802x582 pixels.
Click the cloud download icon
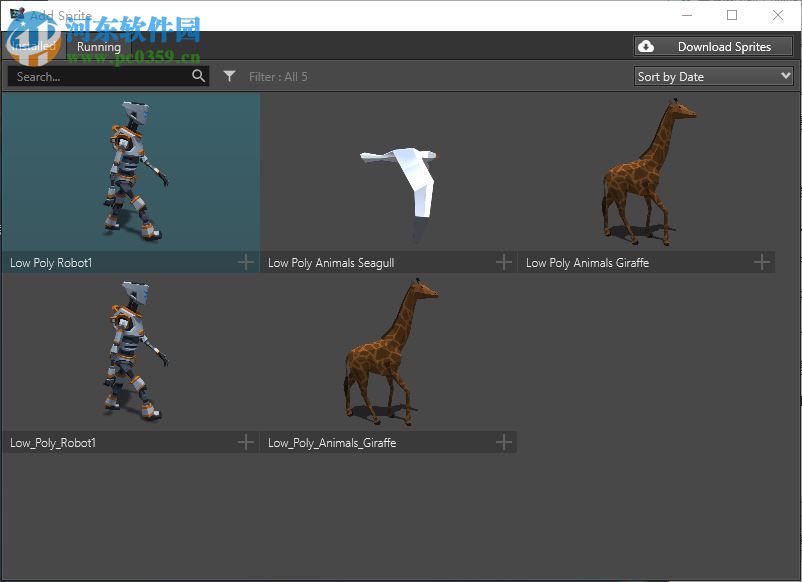tap(646, 47)
